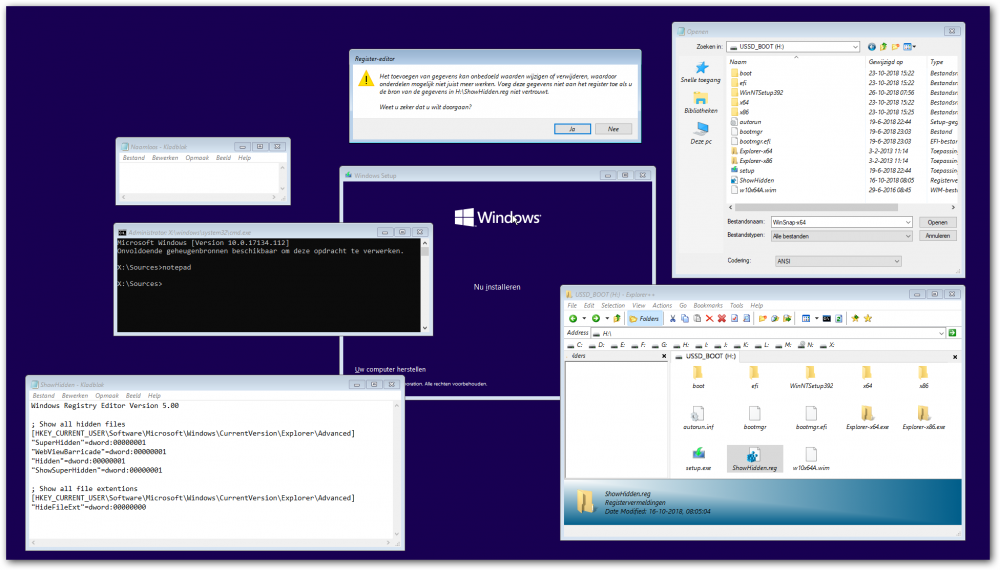
Task: Click the Cut scissors icon in Explorer++
Action: click(672, 318)
